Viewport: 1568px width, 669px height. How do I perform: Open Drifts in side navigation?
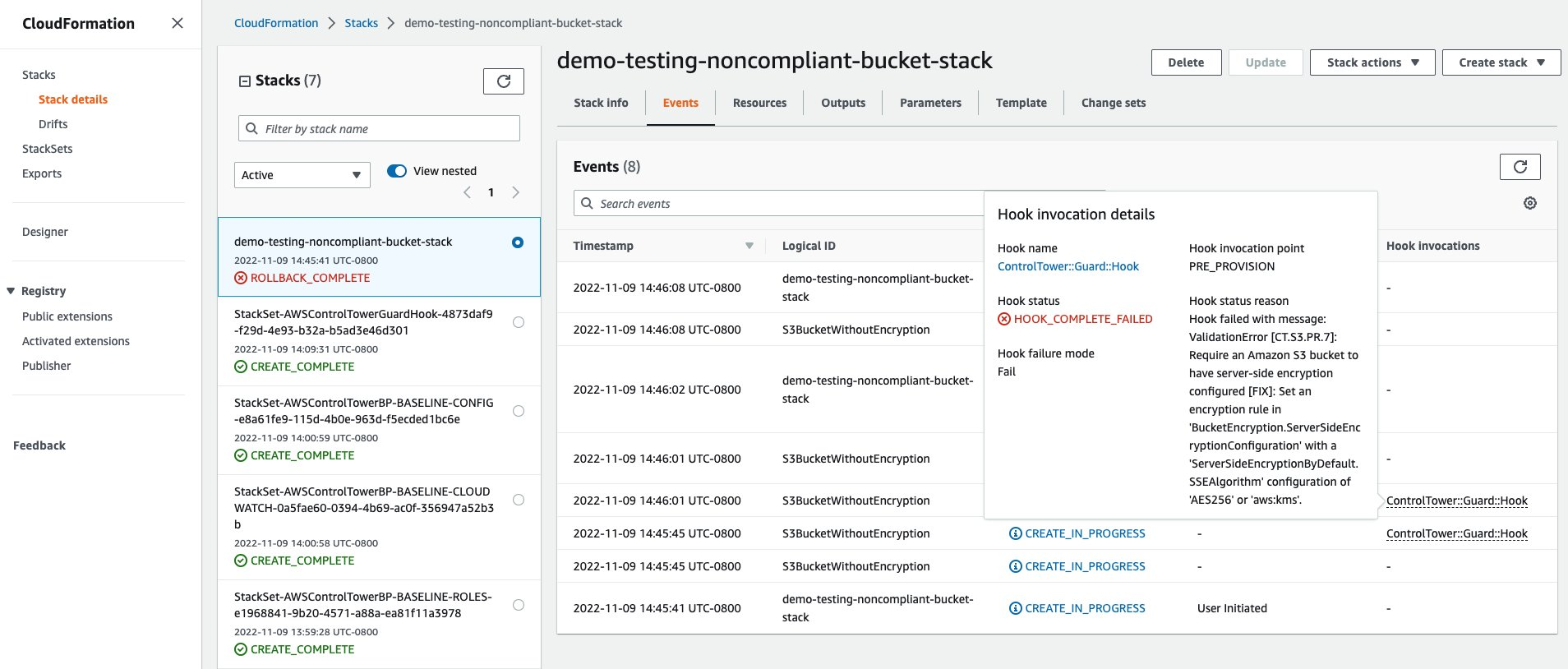53,124
